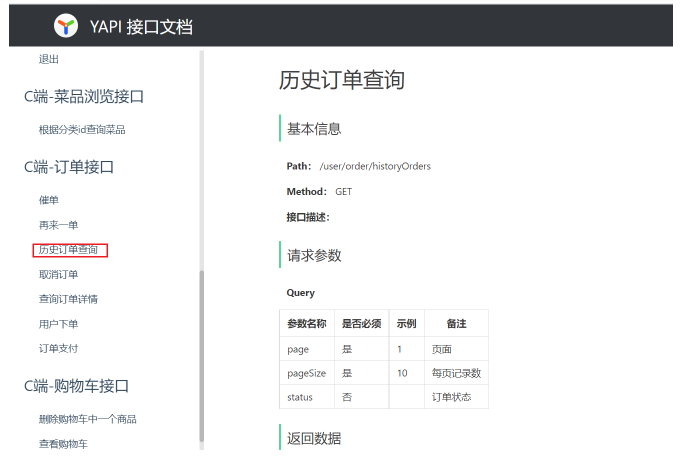Screen dimensions: 681x459
Task: Click the 参数名称 column header
Action: tap(307, 324)
